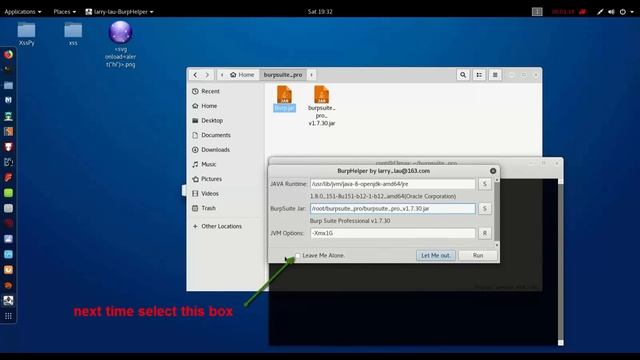
Task: Focus the JAVA Runtime path field
Action: (x=392, y=184)
